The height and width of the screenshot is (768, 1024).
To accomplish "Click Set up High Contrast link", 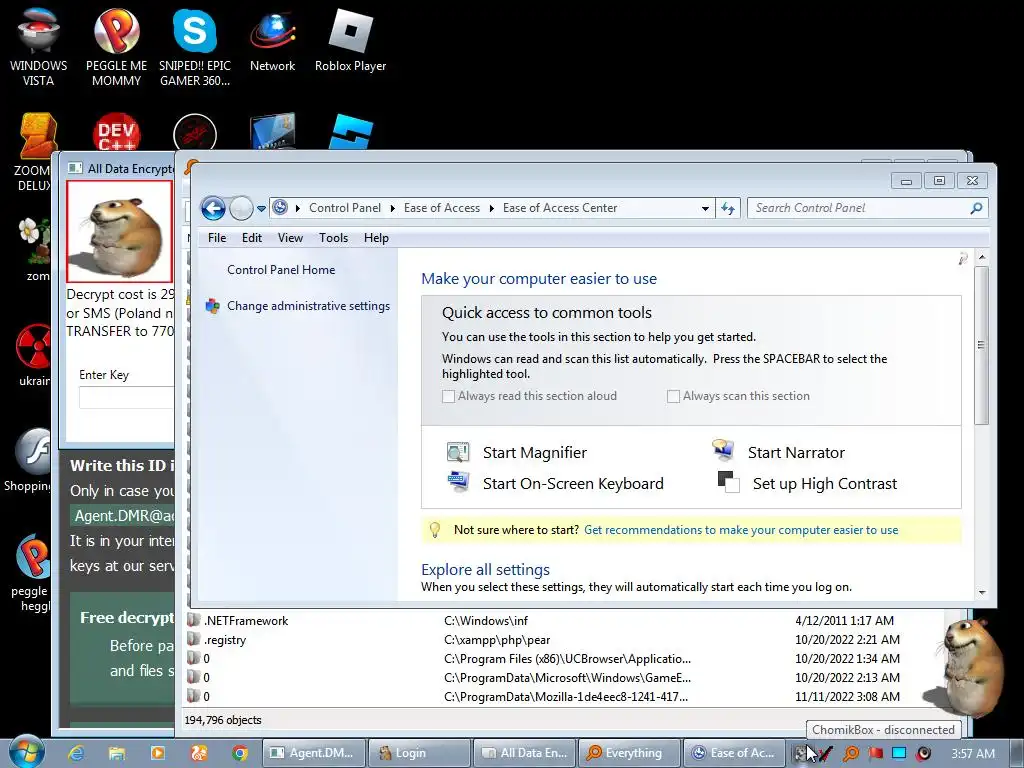I will click(825, 483).
